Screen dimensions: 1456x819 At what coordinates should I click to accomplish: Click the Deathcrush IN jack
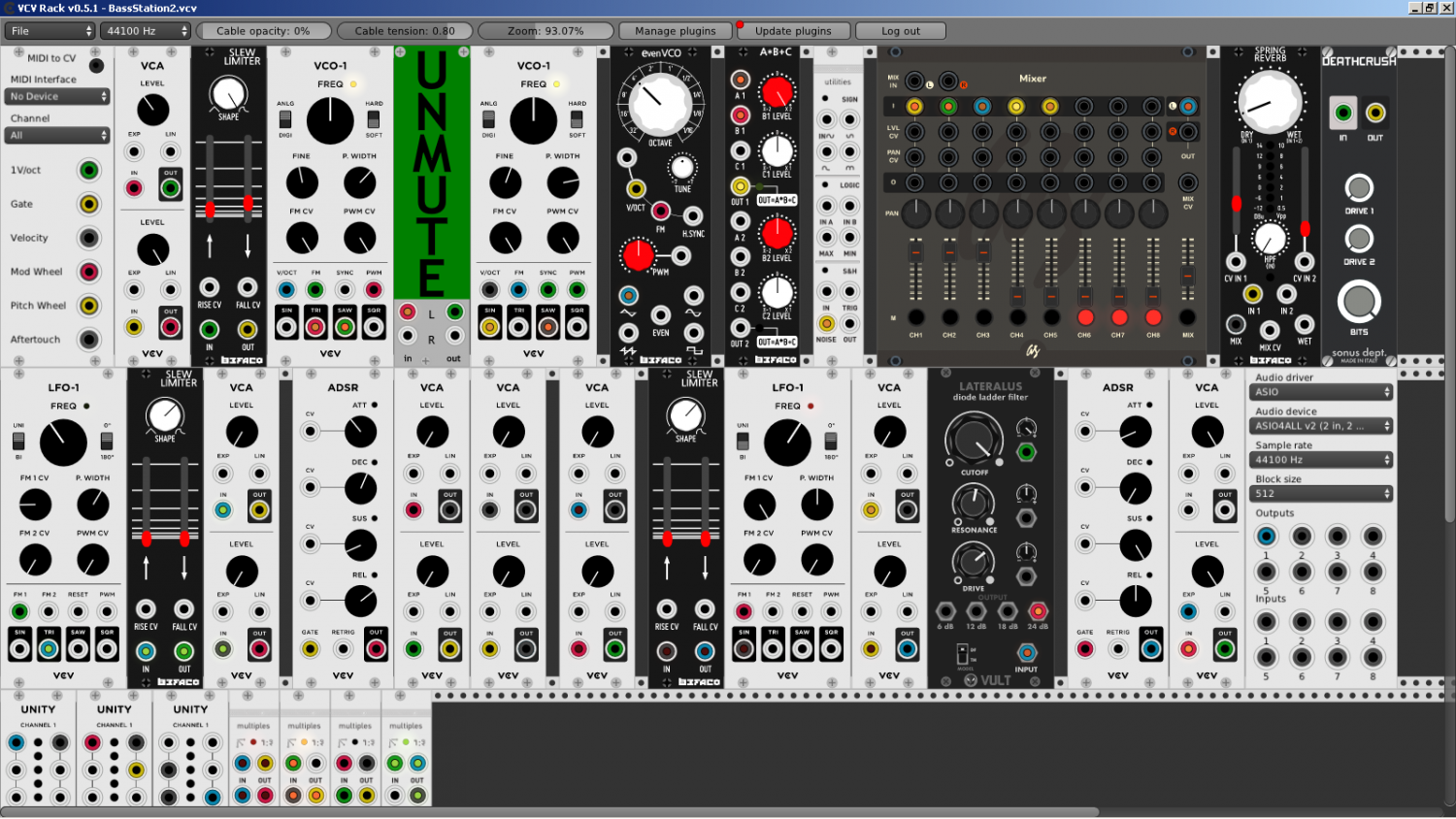click(x=1343, y=114)
